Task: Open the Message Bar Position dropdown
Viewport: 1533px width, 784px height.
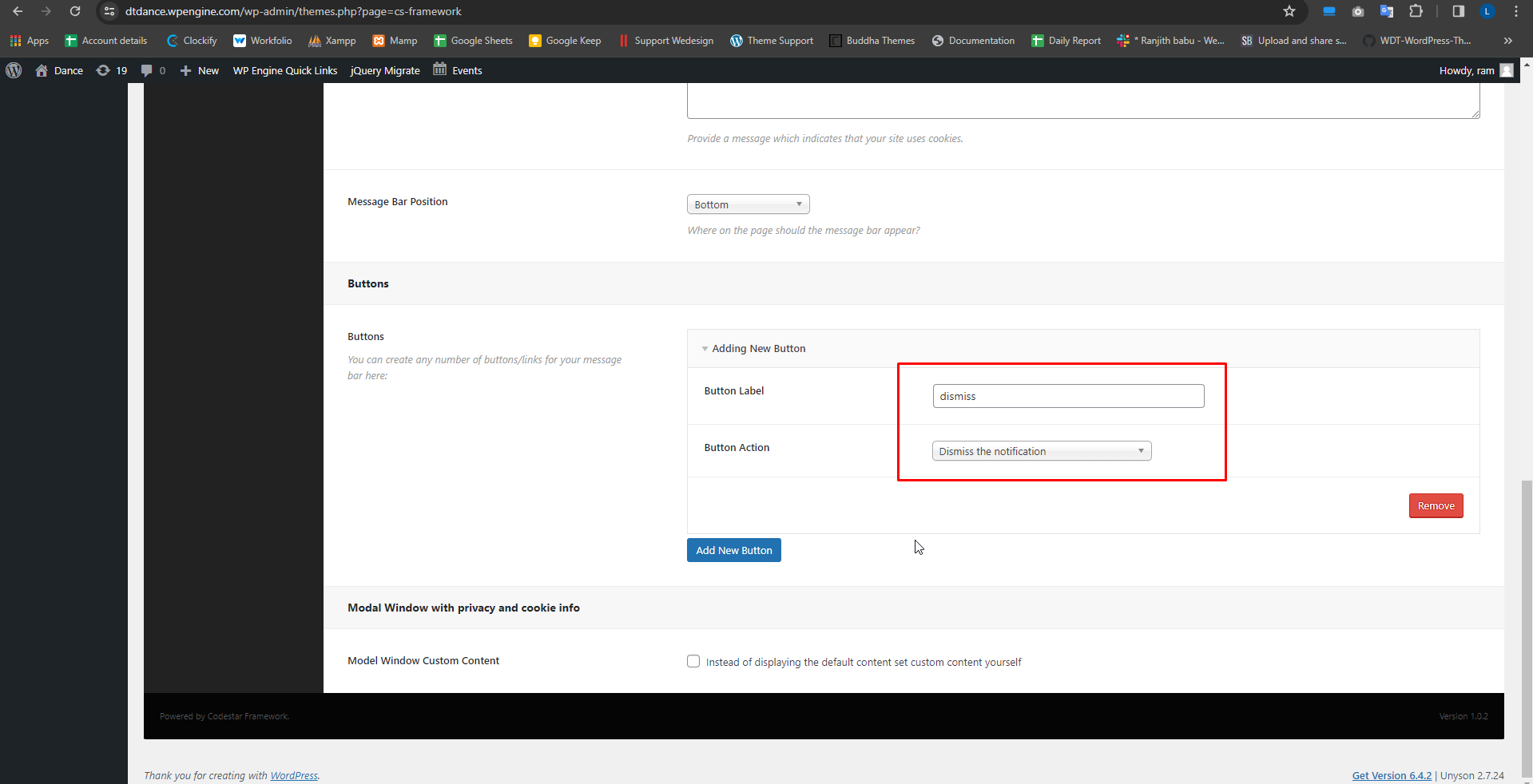Action: tap(748, 204)
